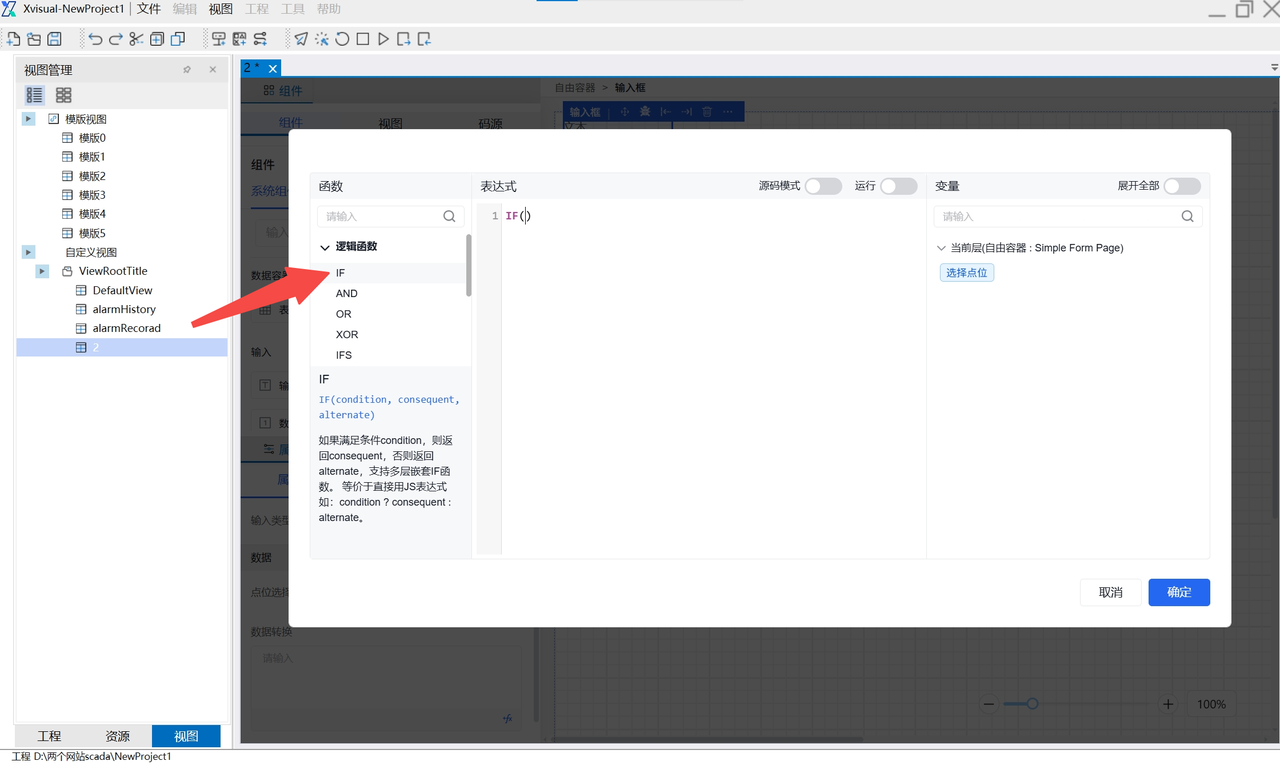Click the 选择点位 button
1280x765 pixels.
tap(967, 272)
